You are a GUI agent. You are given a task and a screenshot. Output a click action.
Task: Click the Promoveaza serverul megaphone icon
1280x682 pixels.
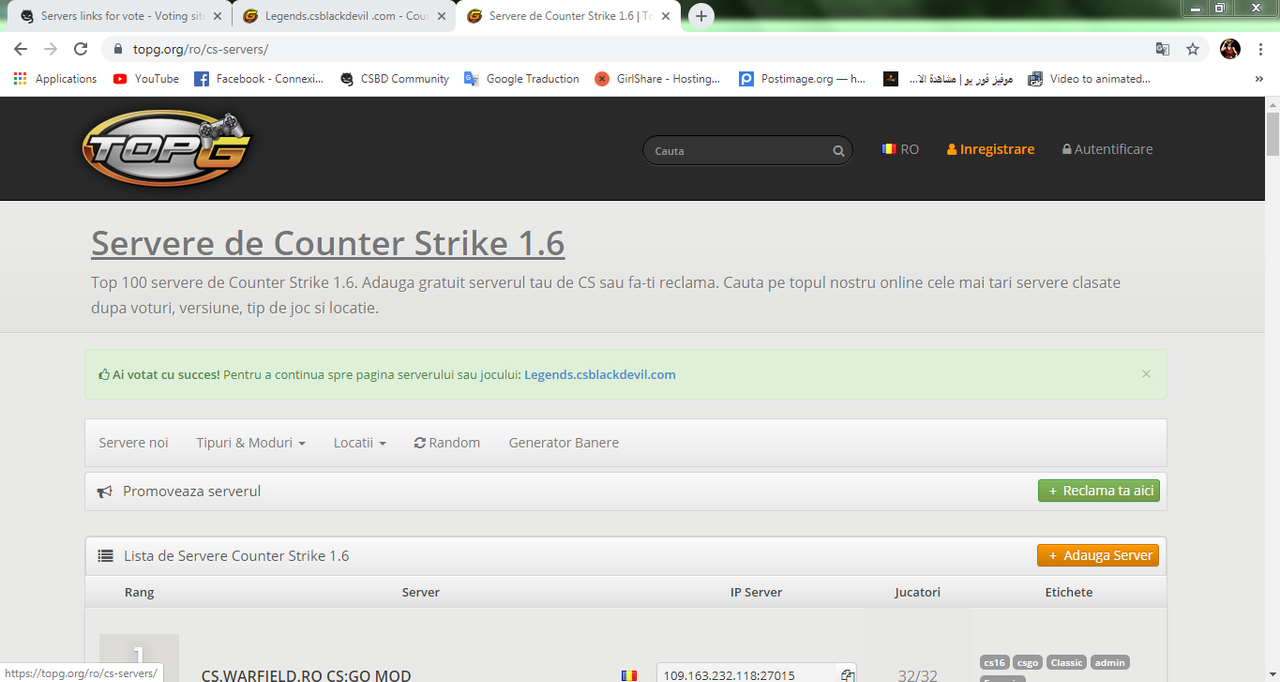104,492
